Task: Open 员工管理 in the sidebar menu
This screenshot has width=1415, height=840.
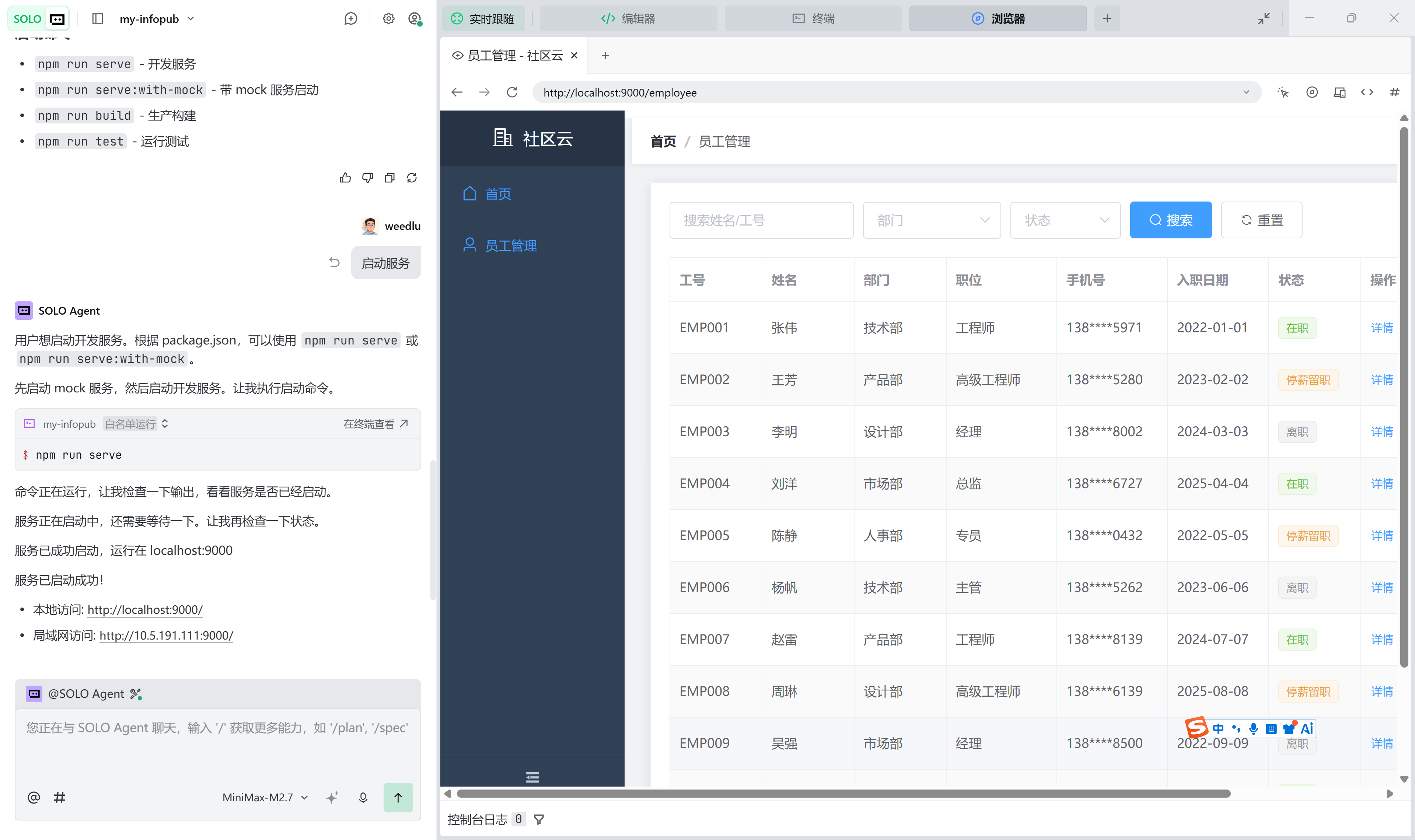Action: pyautogui.click(x=532, y=246)
